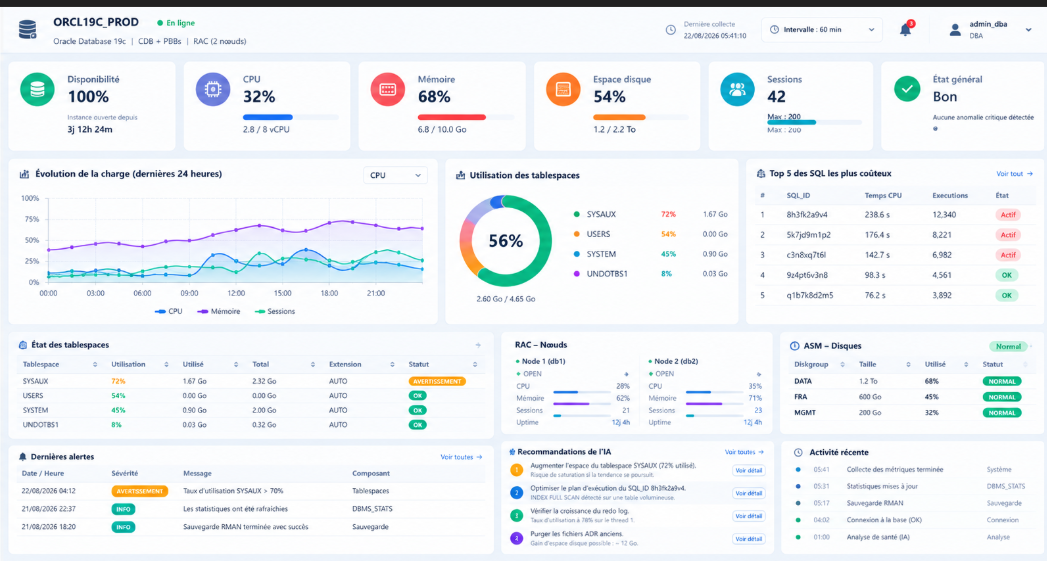This screenshot has width=1047, height=561.
Task: Click Voir détail for redo log recommendation
Action: tap(749, 516)
